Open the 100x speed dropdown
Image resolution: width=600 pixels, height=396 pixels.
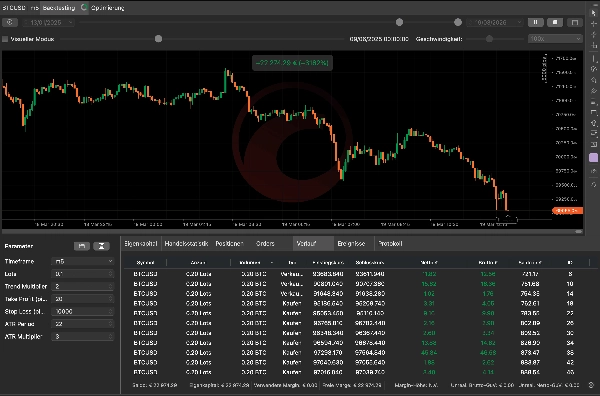point(555,39)
